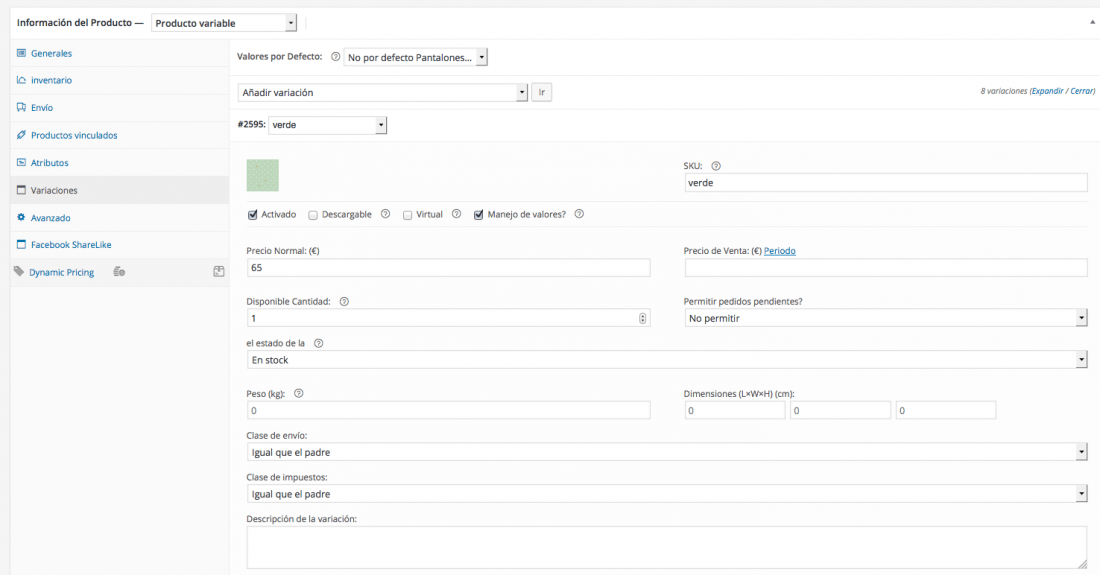Viewport: 1100px width, 575px height.
Task: Click help icon beside Disponible Cantidad
Action: point(344,302)
